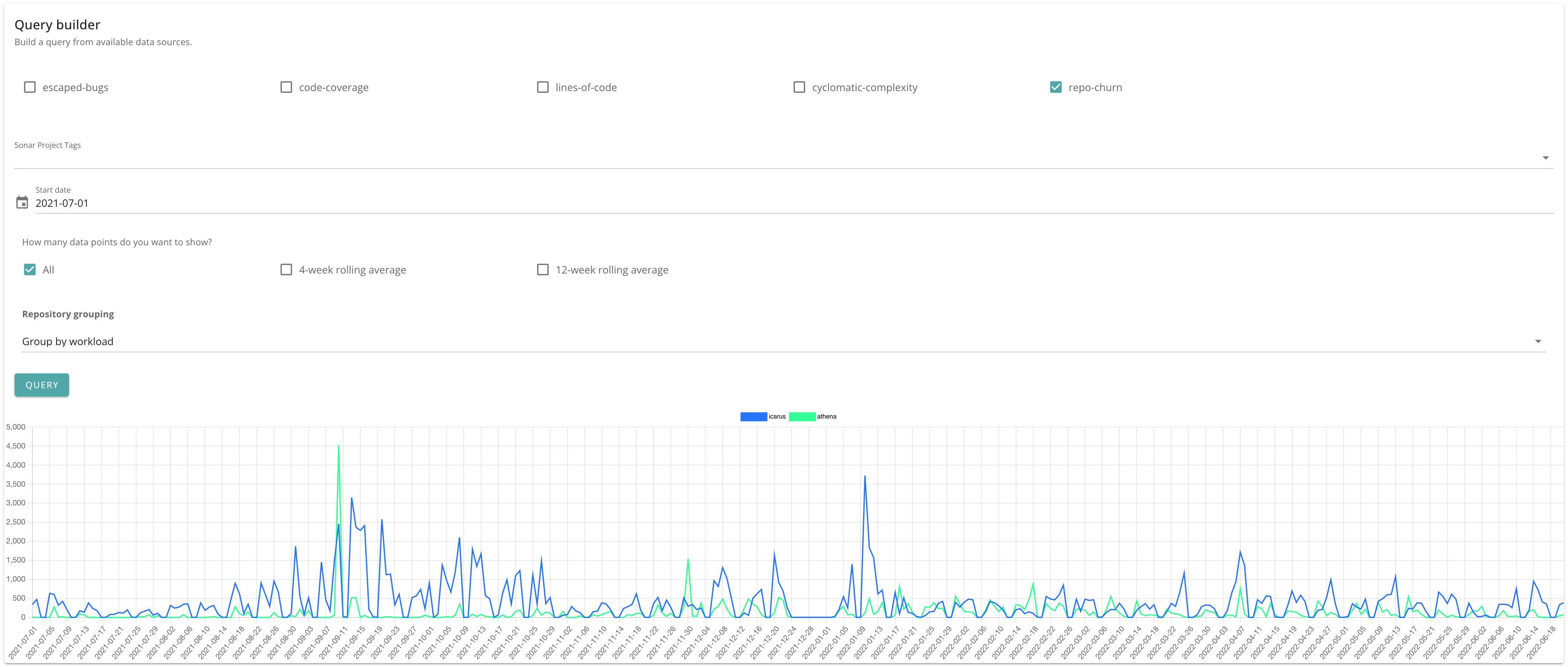1568x667 pixels.
Task: Click the Start date input field
Action: tap(794, 203)
